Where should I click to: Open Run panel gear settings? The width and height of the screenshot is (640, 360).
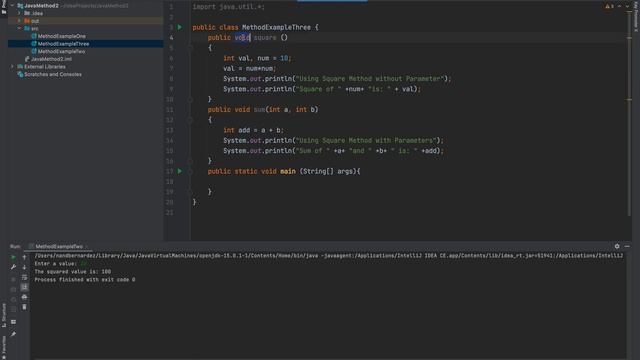(x=617, y=246)
